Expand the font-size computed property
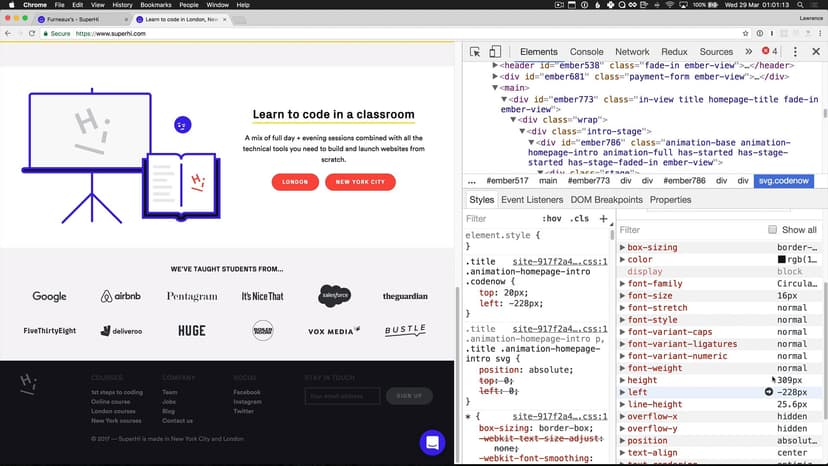This screenshot has height=466, width=828. pyautogui.click(x=622, y=296)
